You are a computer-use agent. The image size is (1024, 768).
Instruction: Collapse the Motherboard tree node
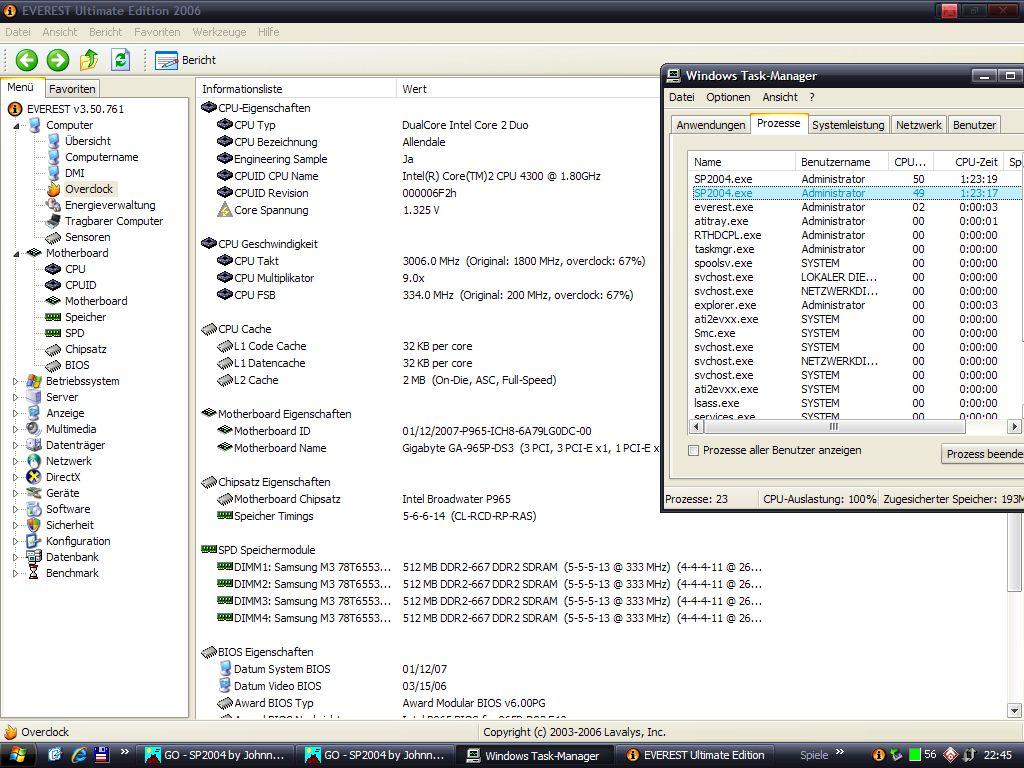point(16,254)
